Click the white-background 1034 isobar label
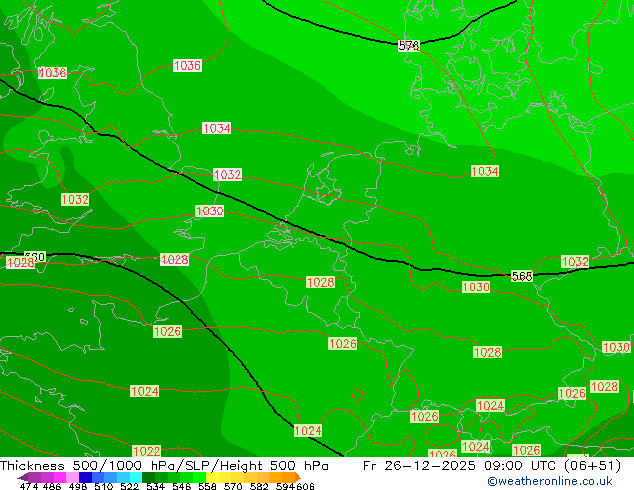This screenshot has width=634, height=490. point(217,128)
